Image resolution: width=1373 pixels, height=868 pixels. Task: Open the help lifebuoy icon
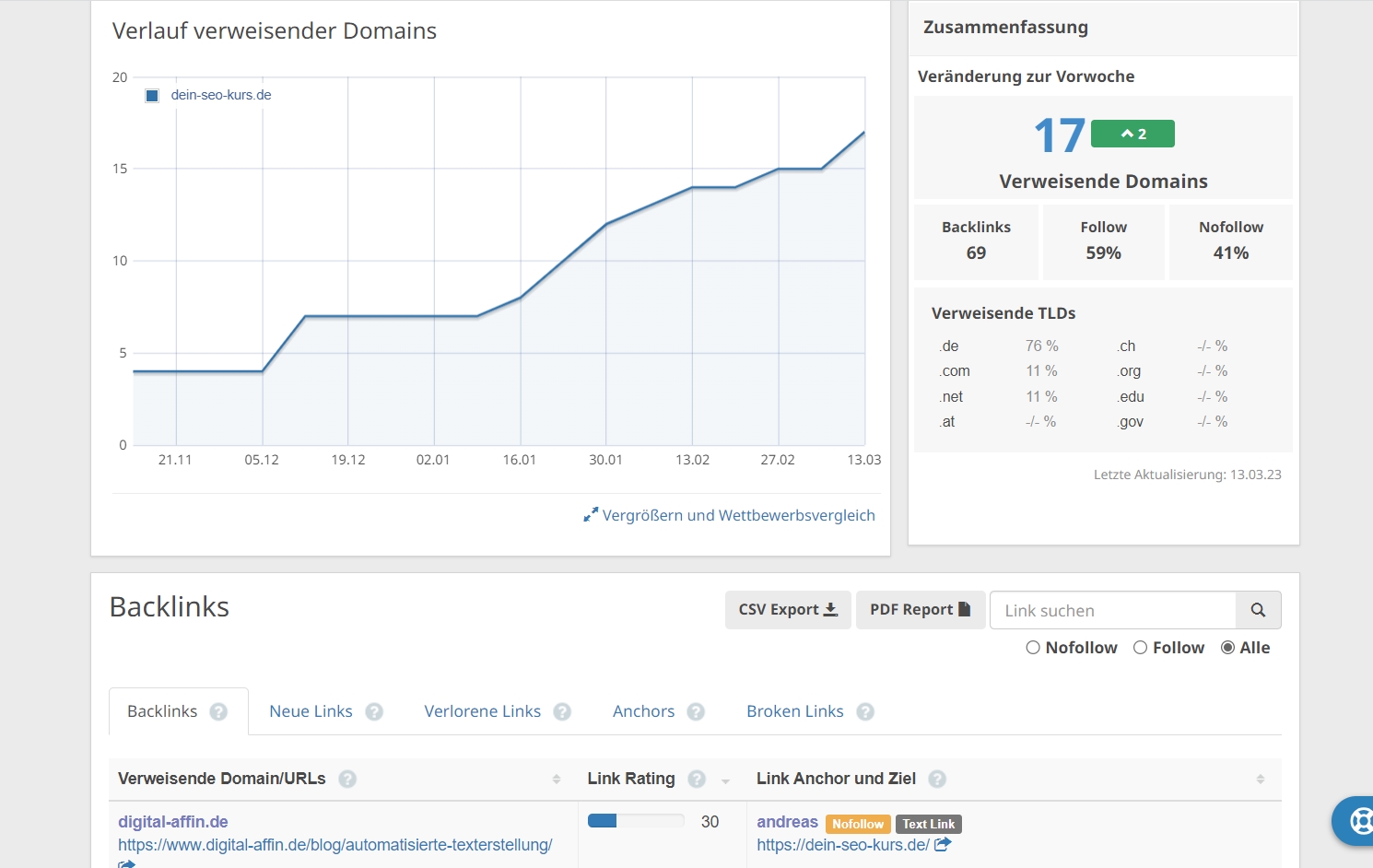click(1360, 820)
